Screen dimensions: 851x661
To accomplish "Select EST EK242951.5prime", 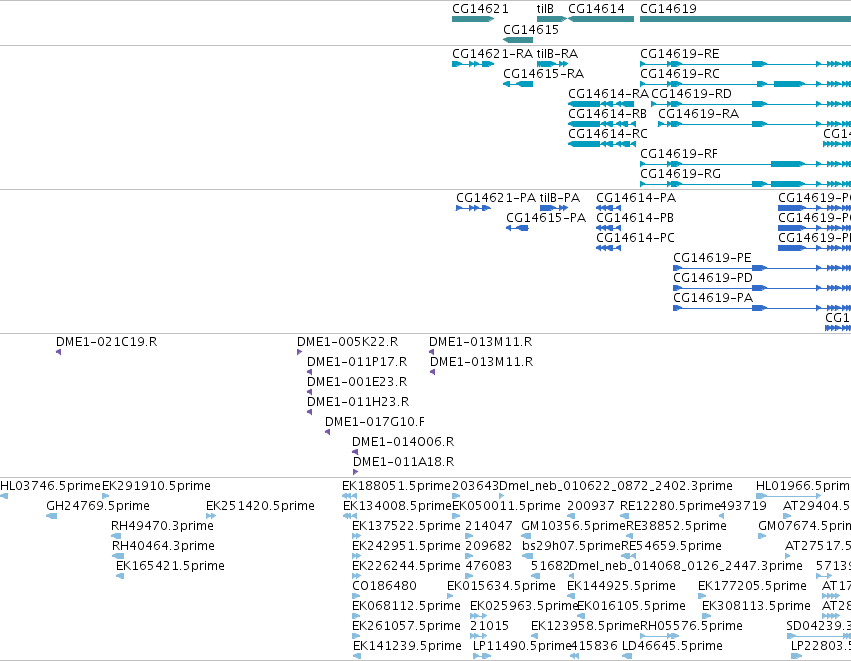I will coord(407,546).
